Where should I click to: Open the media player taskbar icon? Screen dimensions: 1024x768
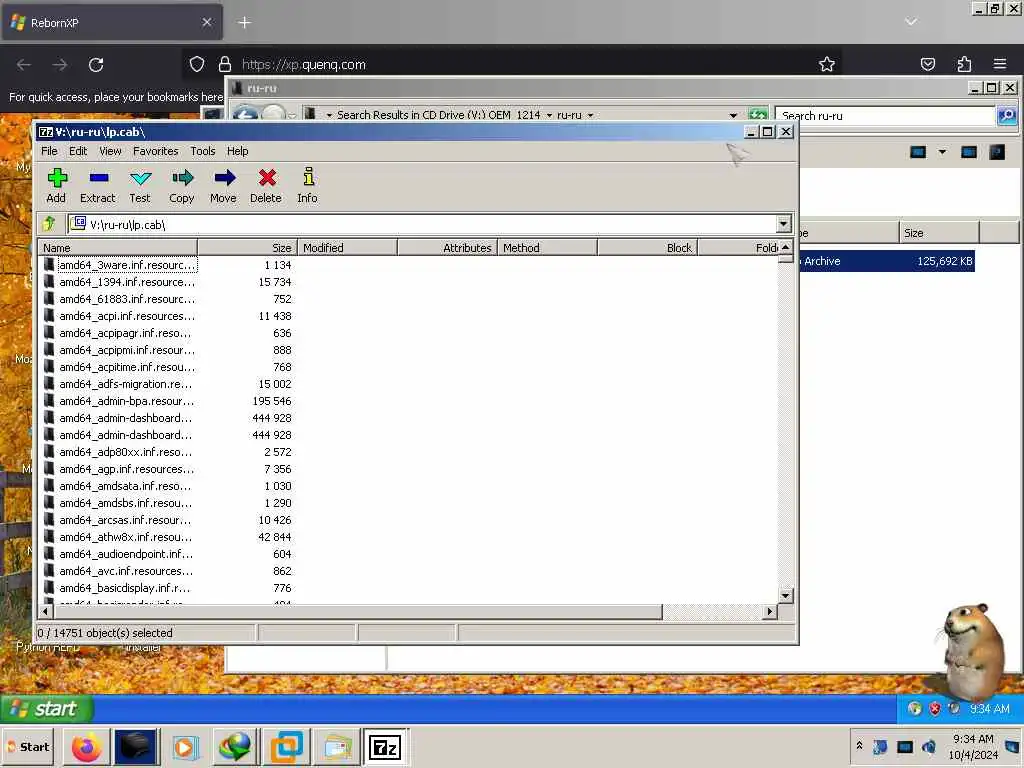coord(185,746)
